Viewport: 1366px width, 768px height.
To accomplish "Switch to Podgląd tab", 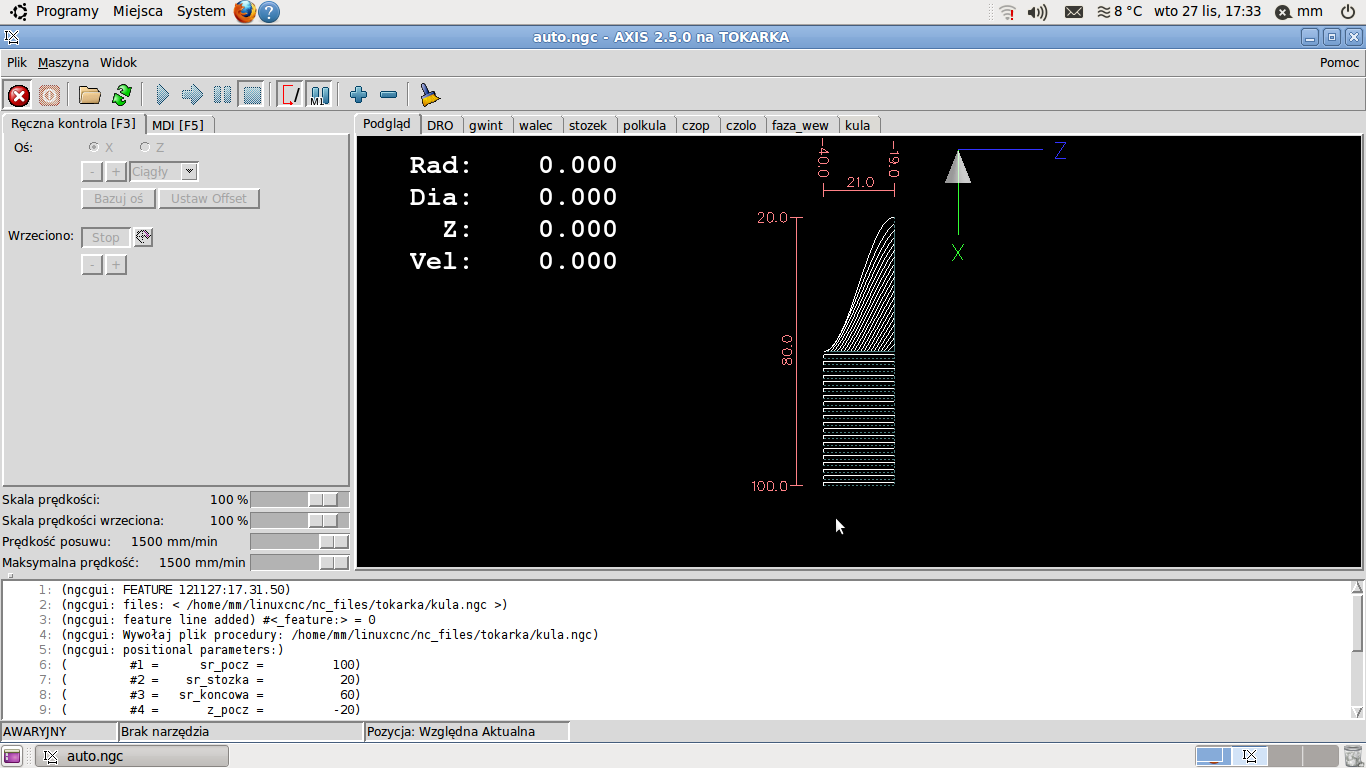I will click(387, 124).
